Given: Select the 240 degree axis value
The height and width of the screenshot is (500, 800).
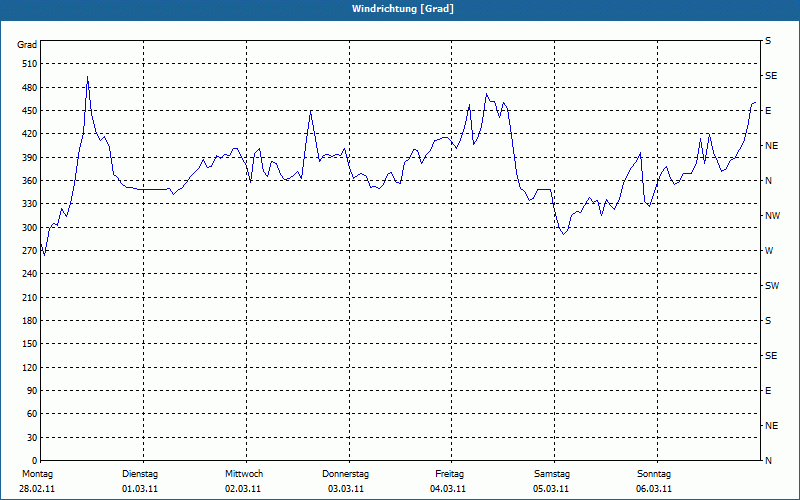Looking at the screenshot, I should coord(30,274).
